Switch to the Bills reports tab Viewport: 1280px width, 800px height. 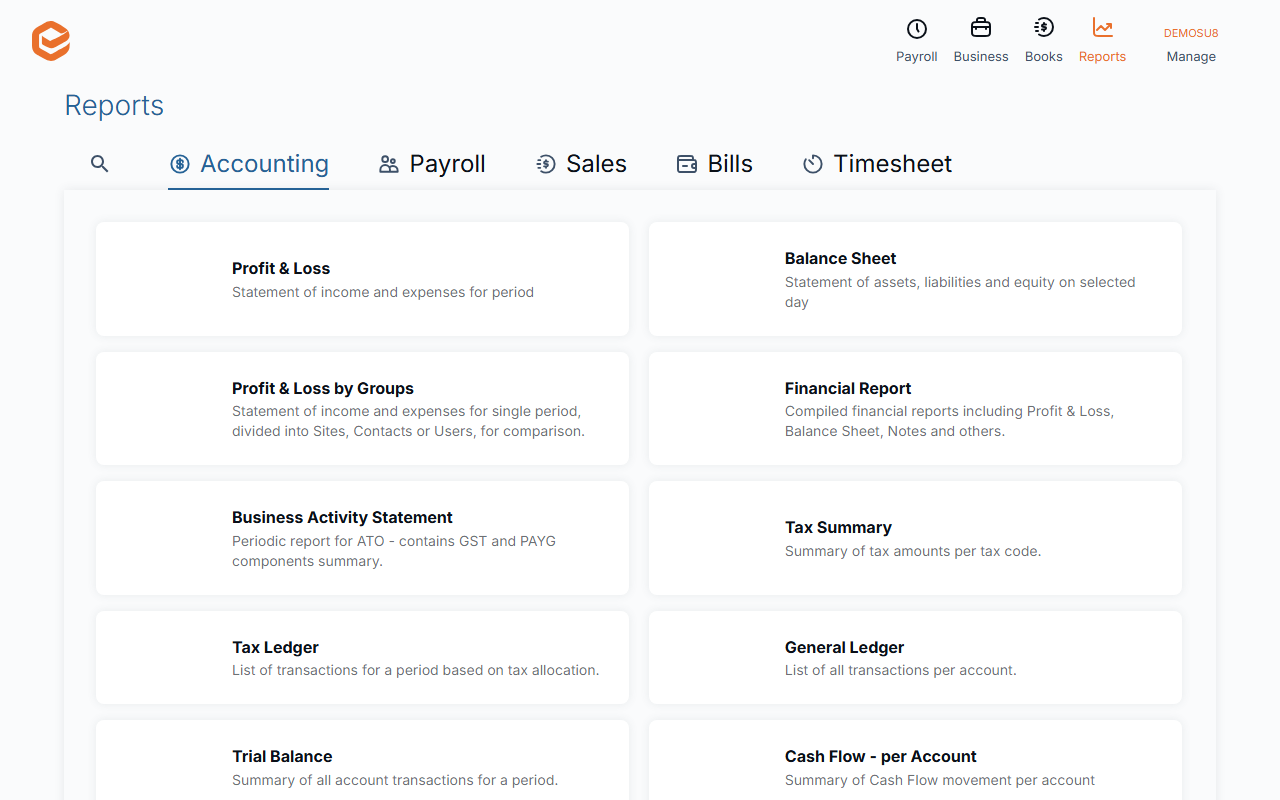click(x=715, y=164)
